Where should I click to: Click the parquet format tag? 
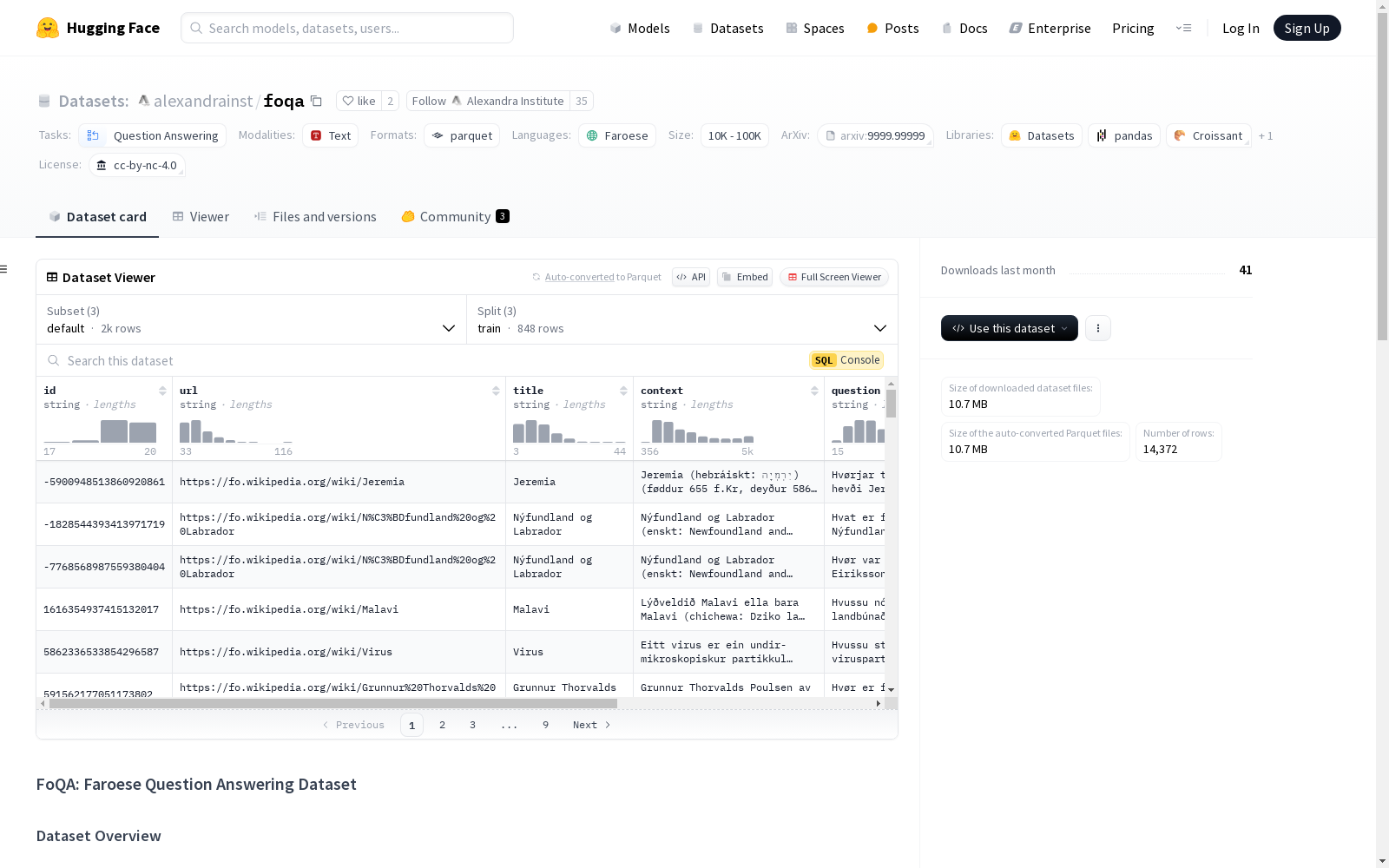462,135
